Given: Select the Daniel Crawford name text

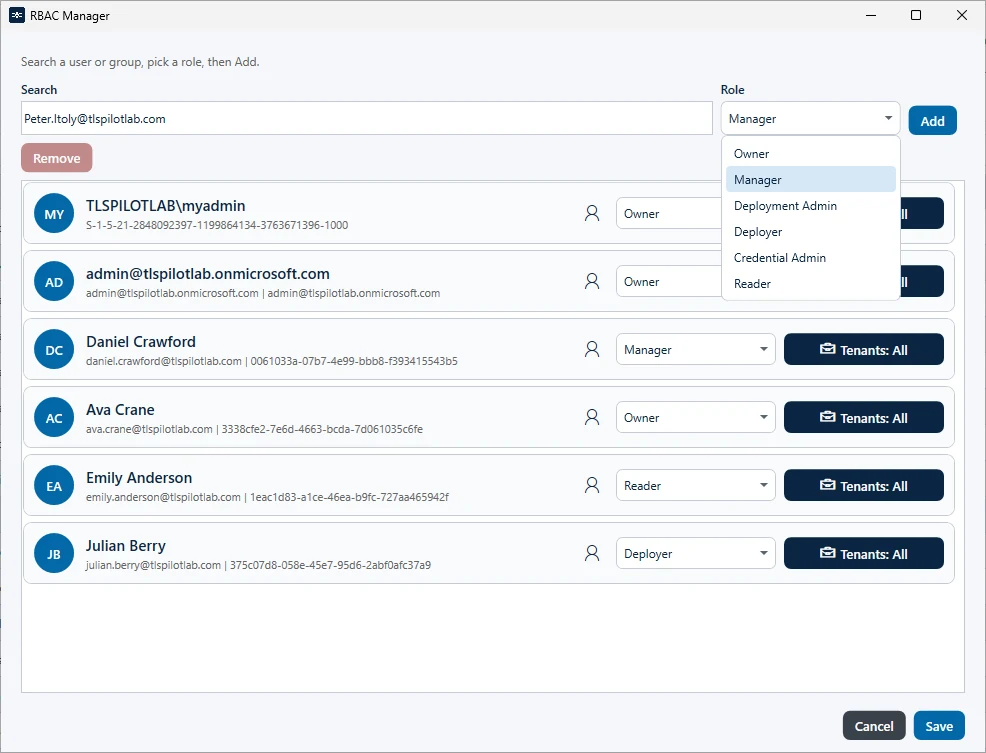Looking at the screenshot, I should point(141,342).
